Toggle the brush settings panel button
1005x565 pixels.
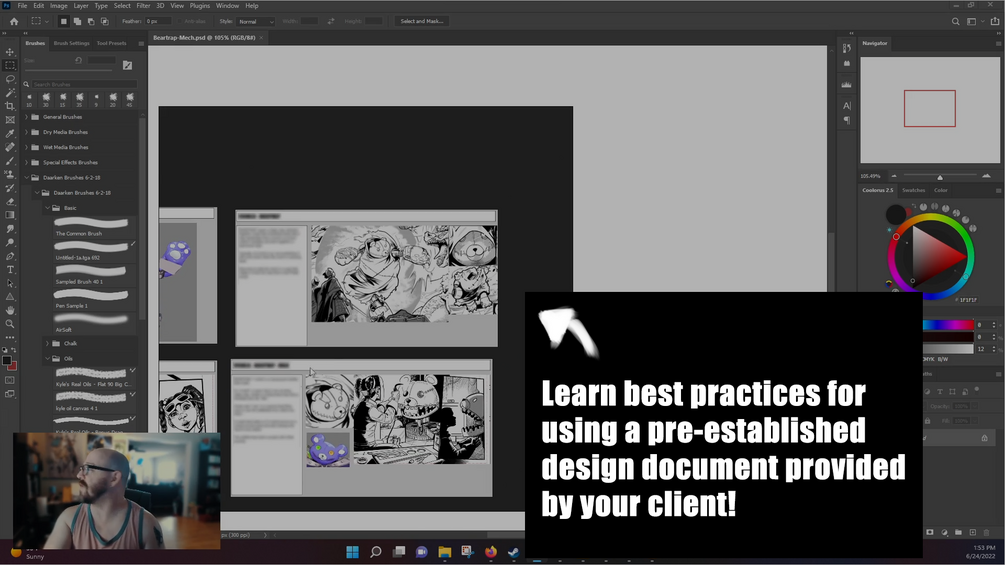(x=128, y=65)
